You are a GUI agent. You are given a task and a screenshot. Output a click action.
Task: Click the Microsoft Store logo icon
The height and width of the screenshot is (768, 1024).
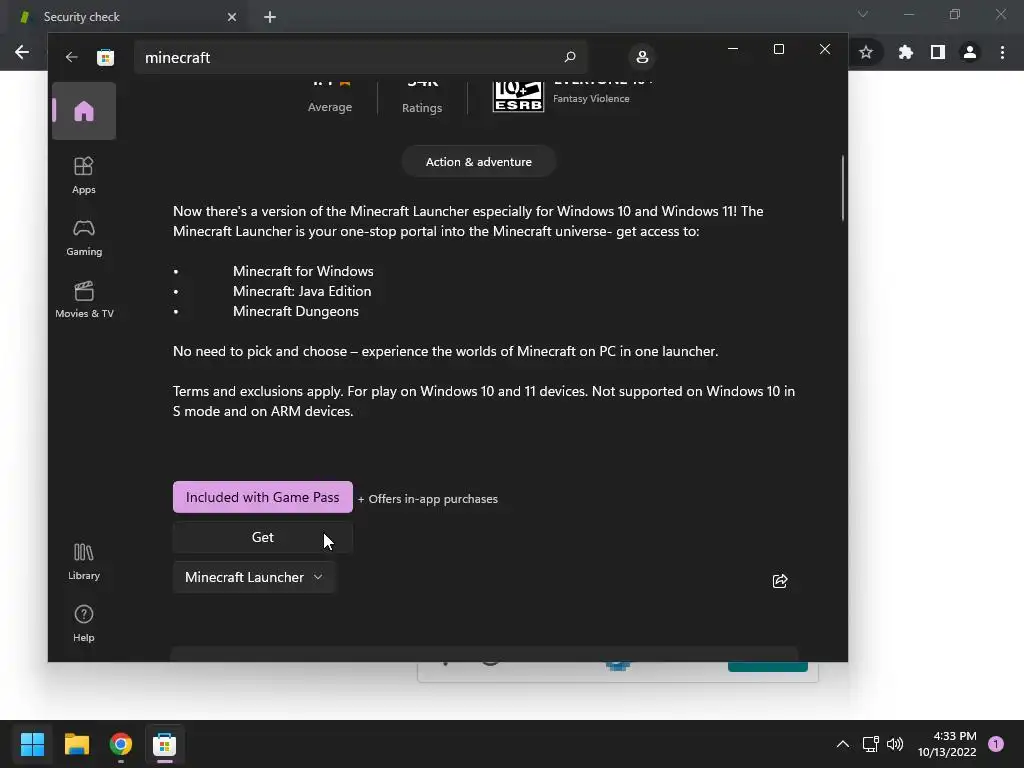point(105,57)
